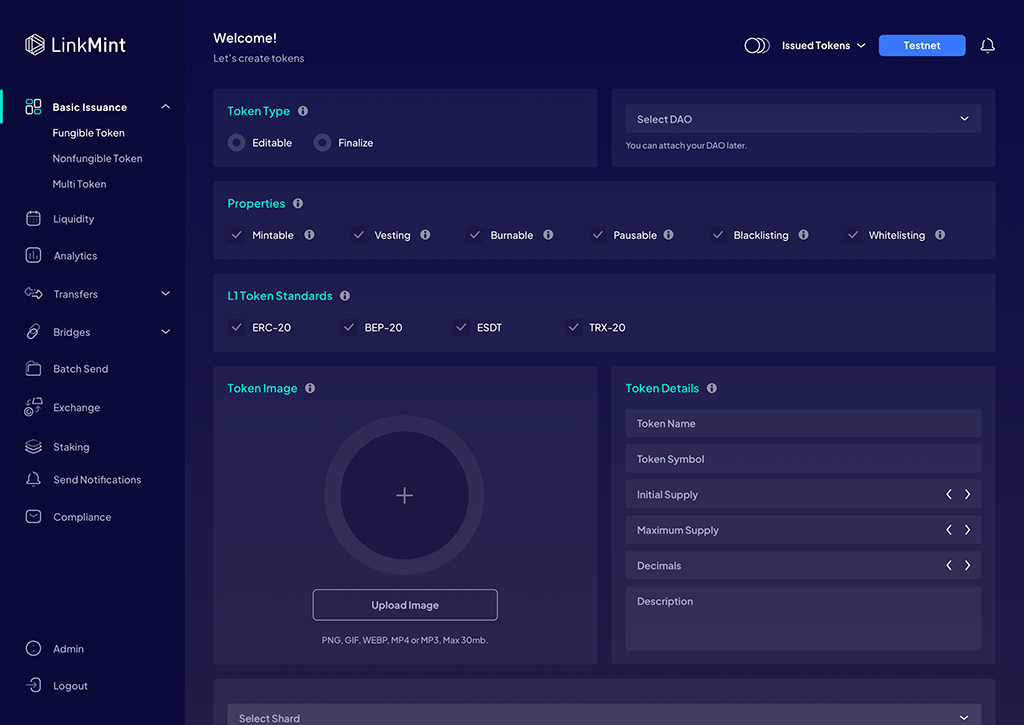The height and width of the screenshot is (725, 1024).
Task: Click the Upload Image button
Action: 405,605
